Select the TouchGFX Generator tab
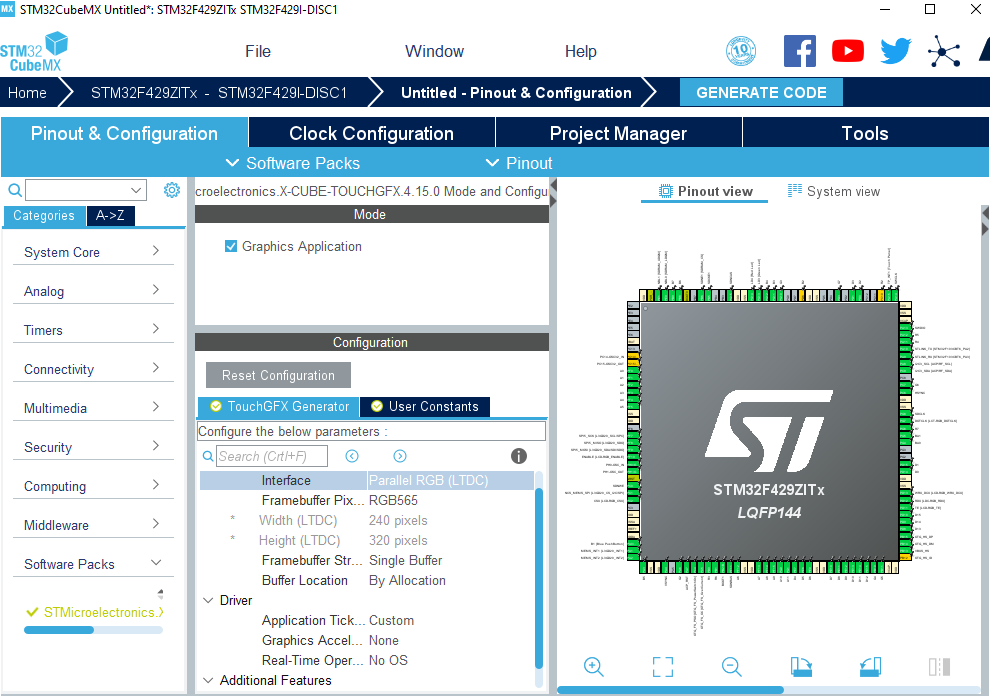Screen dimensions: 990x697 [278, 407]
